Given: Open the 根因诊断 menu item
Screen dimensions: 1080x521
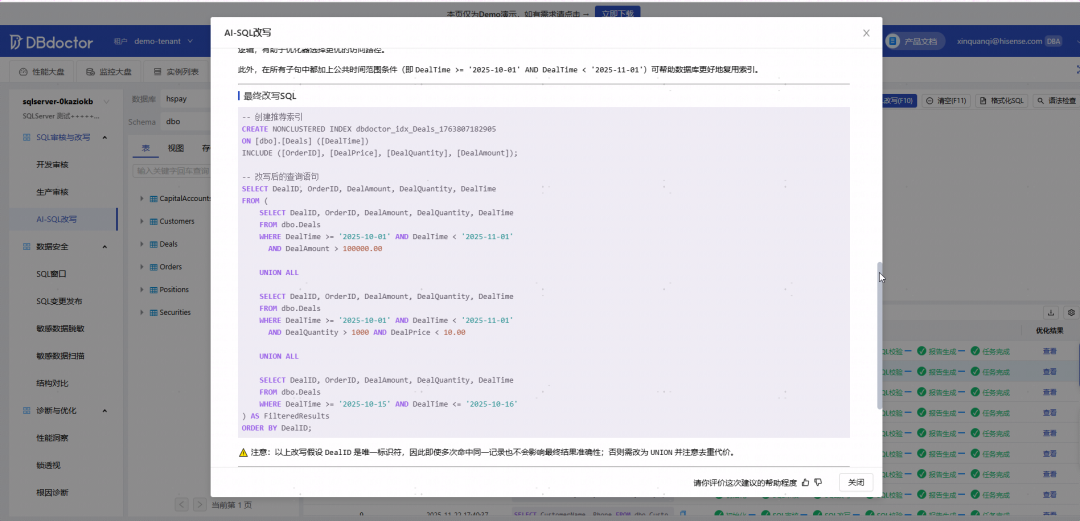Looking at the screenshot, I should coord(52,493).
